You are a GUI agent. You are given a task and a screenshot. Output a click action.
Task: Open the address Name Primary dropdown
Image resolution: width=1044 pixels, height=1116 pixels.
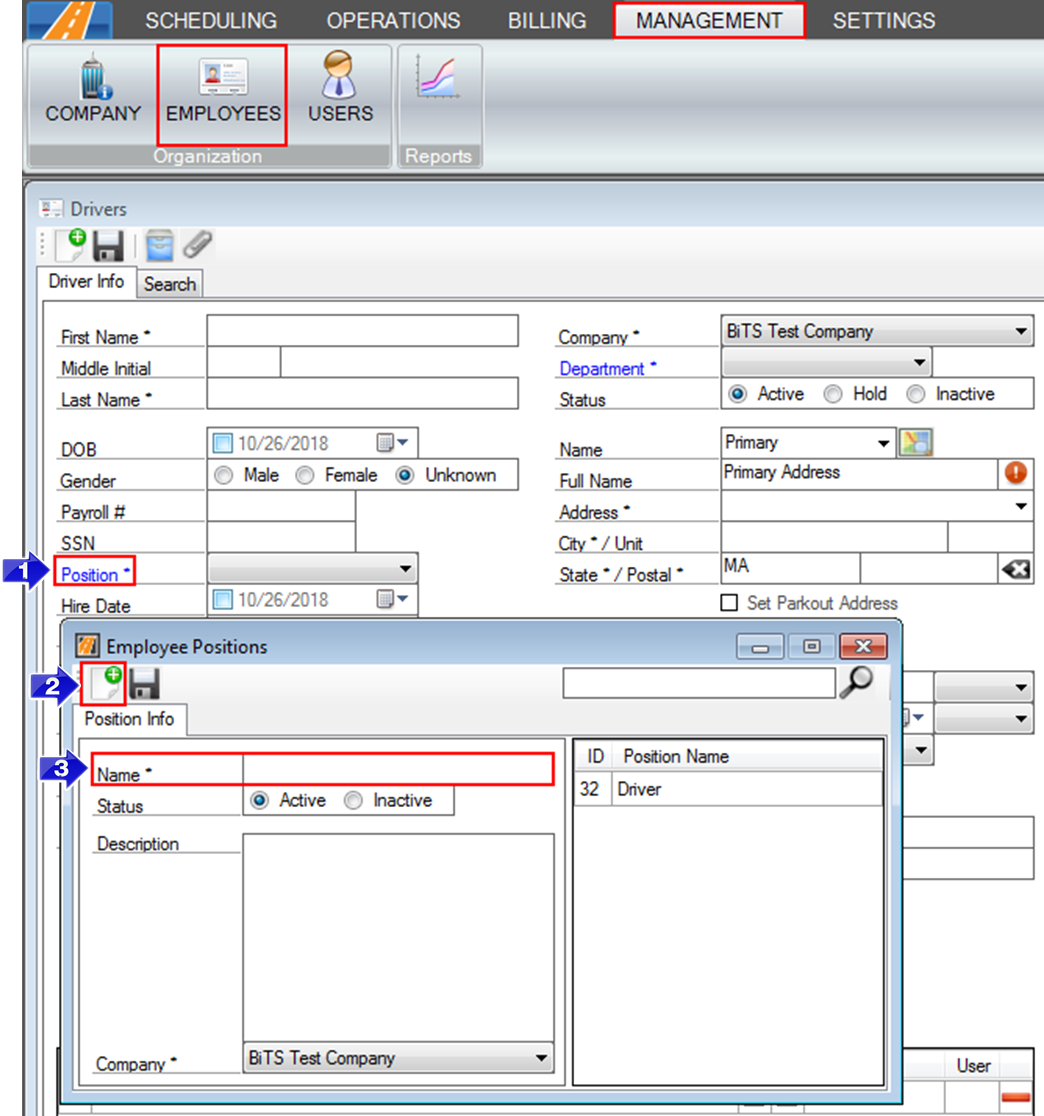808,443
